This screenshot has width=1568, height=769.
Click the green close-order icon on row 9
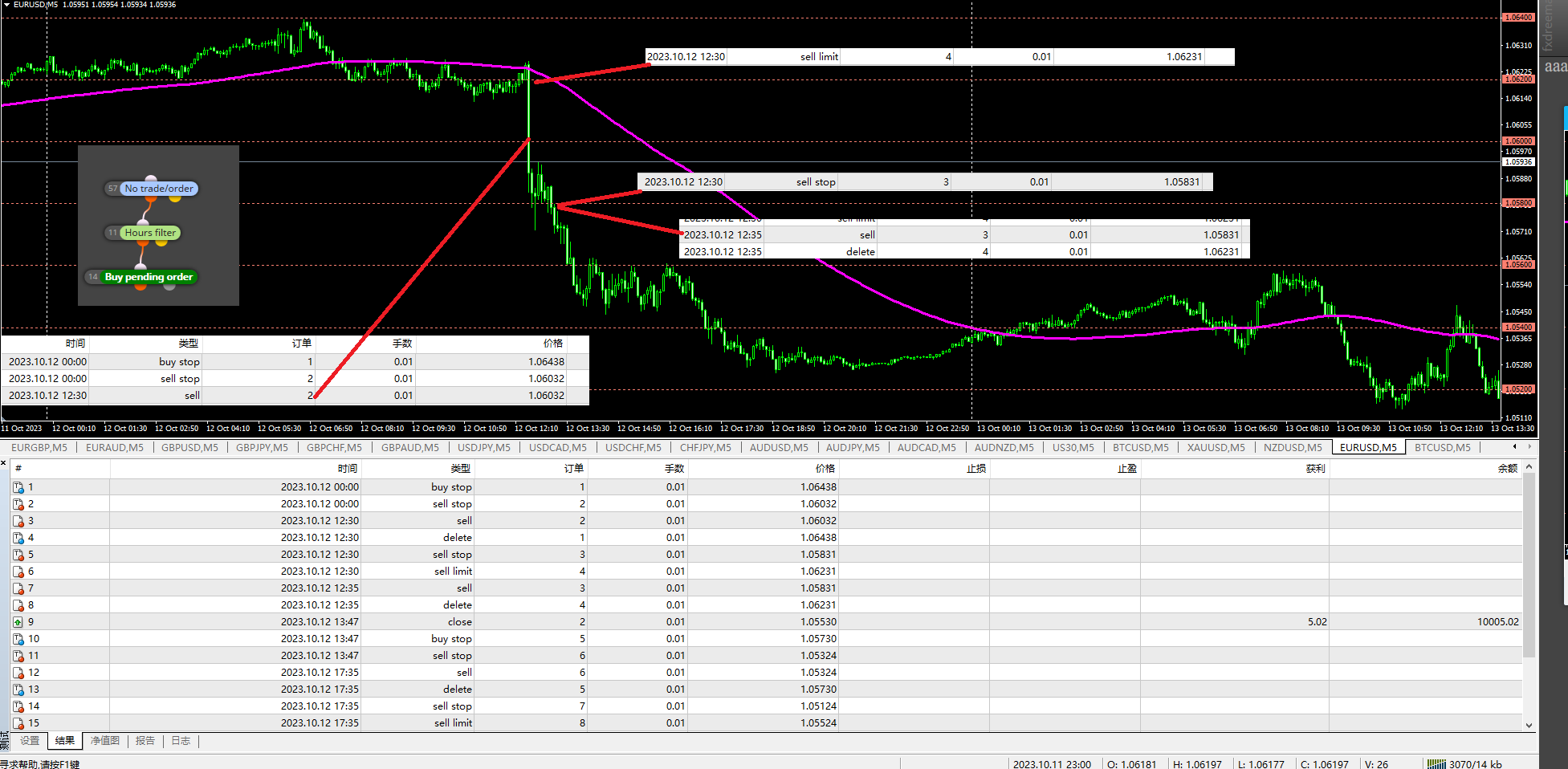(18, 622)
